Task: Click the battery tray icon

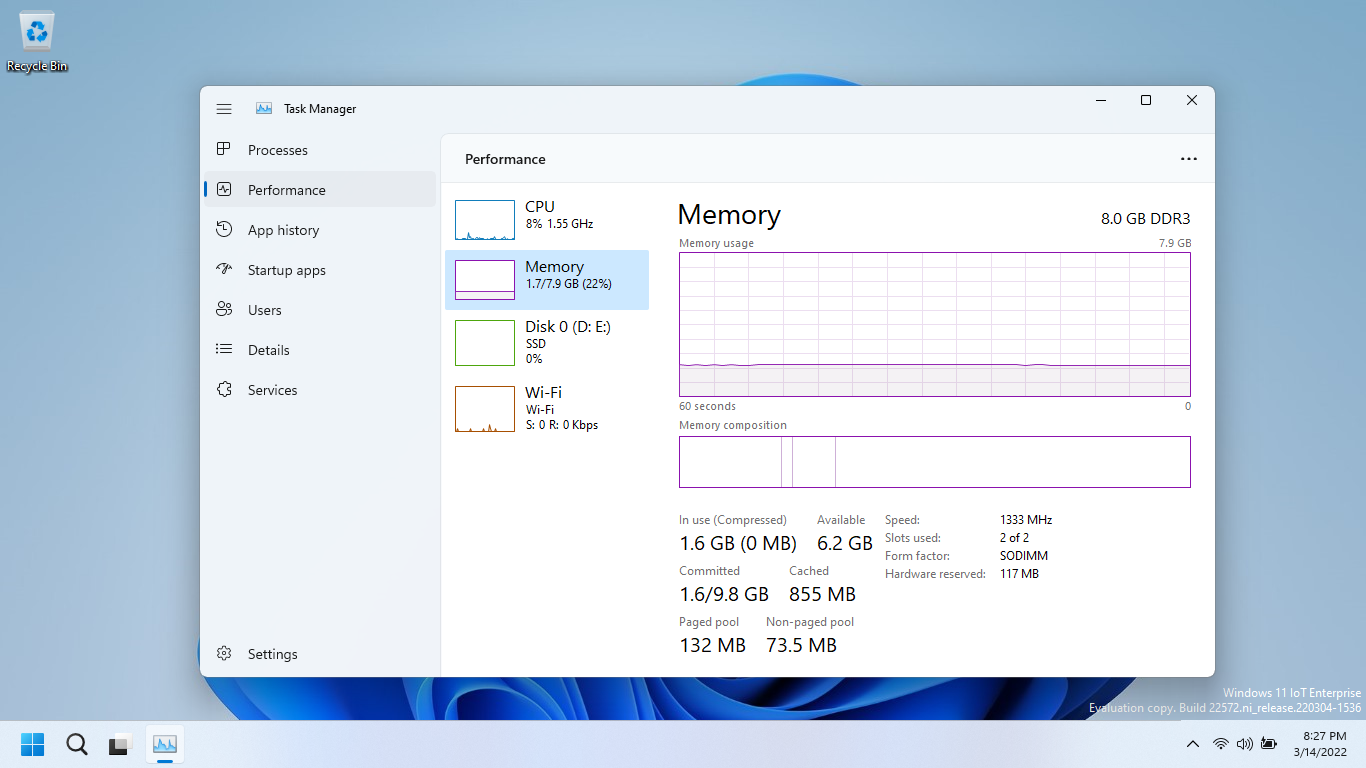Action: (x=1269, y=744)
